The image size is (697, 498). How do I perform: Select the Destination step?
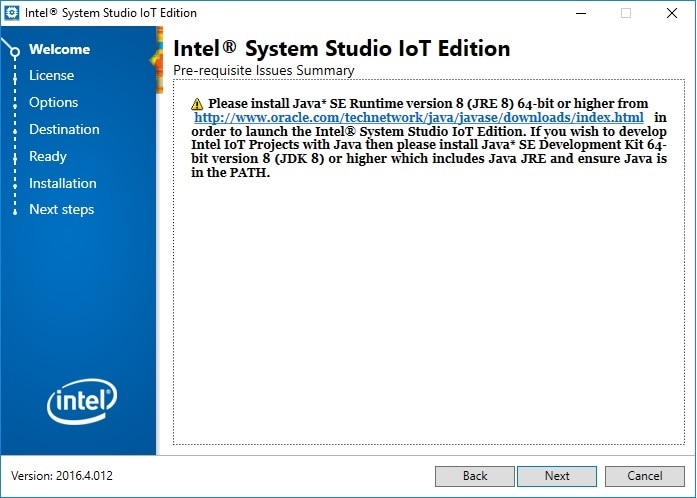[64, 129]
